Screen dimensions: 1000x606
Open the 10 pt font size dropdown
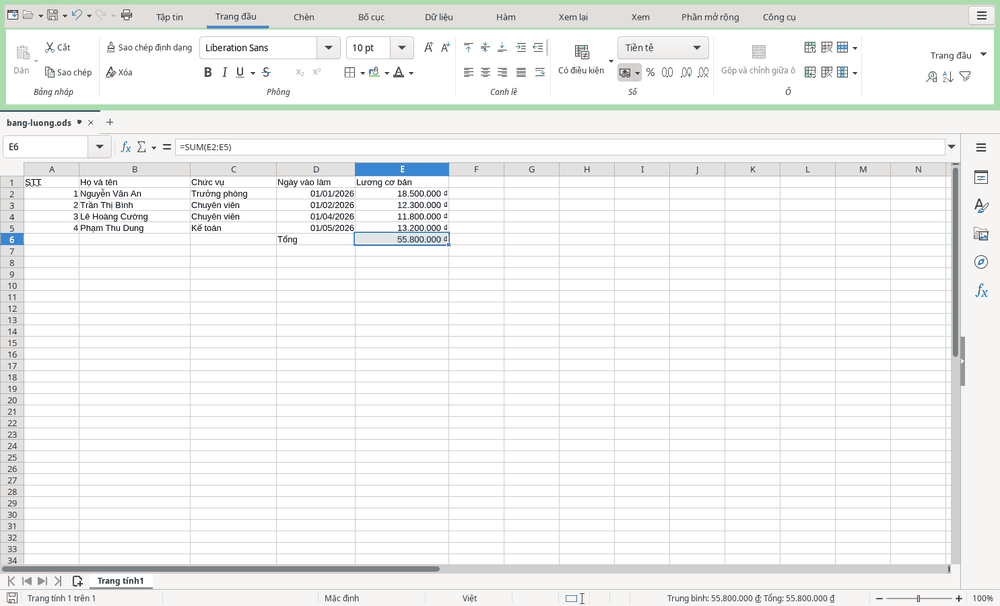402,47
